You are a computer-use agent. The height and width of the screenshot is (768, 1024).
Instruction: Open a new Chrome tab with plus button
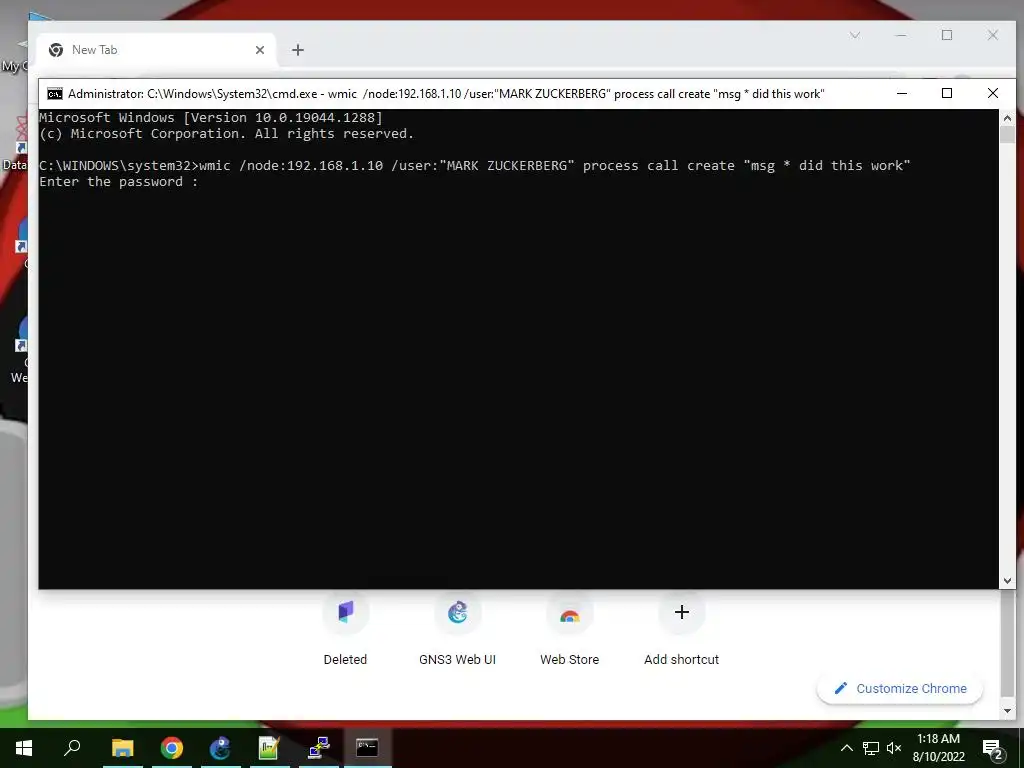click(x=298, y=50)
